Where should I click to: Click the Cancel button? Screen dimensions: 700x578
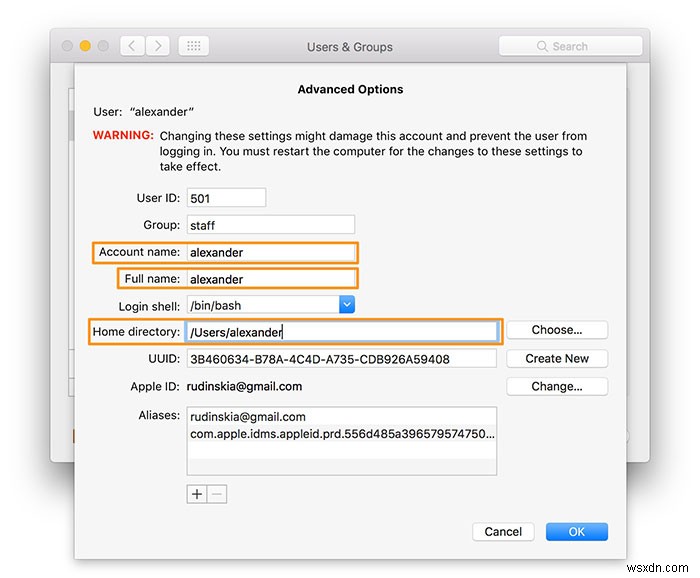(503, 532)
